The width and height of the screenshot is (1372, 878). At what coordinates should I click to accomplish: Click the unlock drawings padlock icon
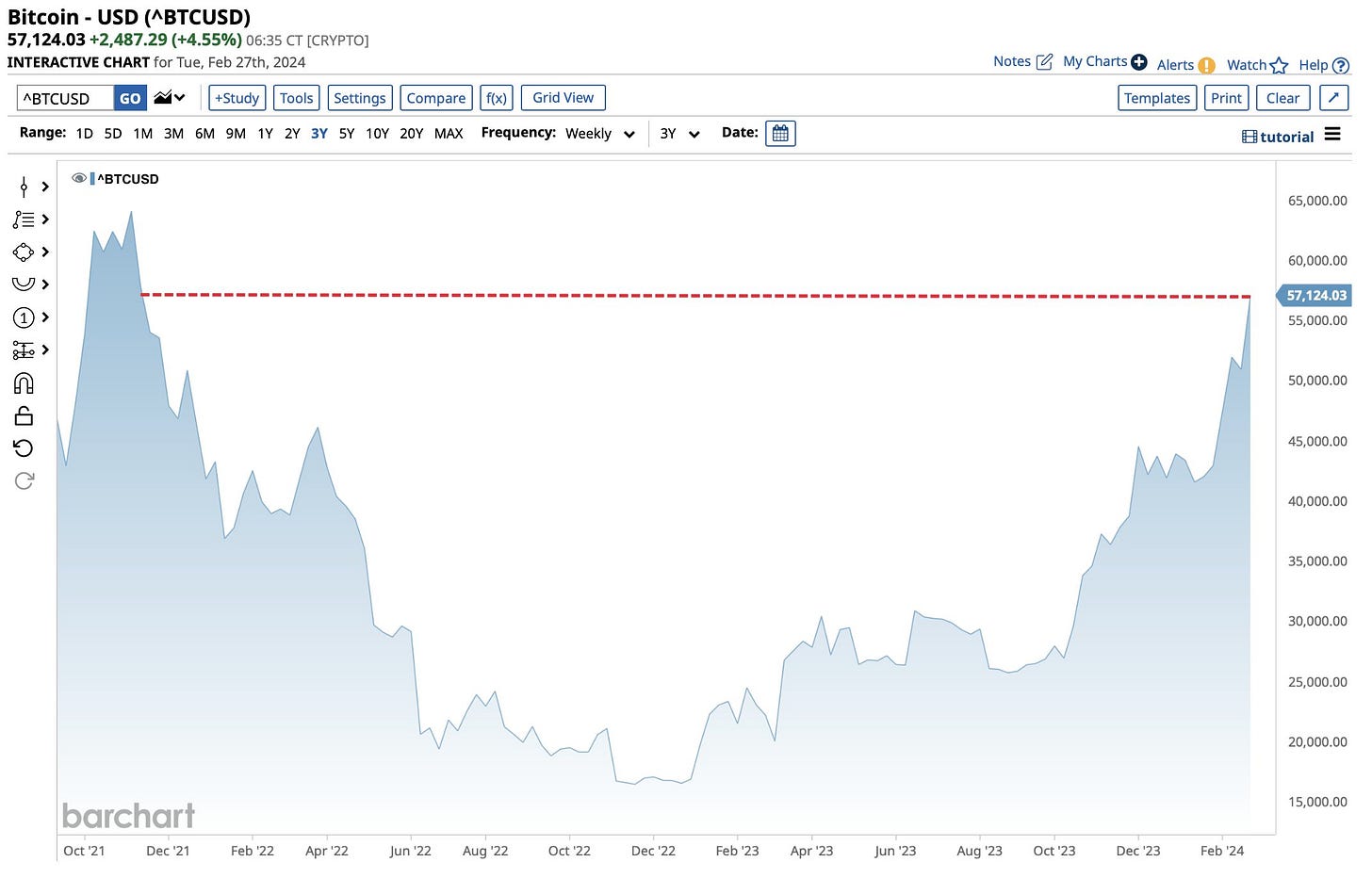(24, 415)
